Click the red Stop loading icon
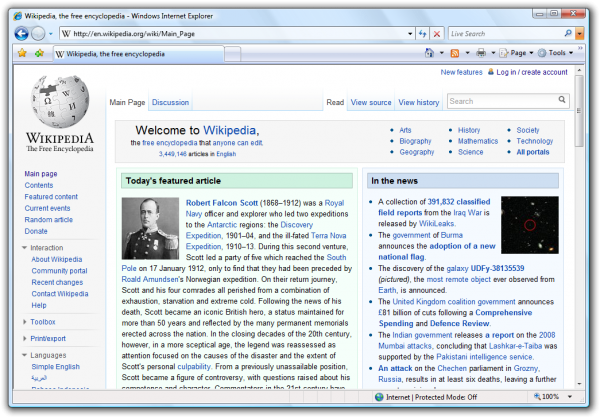The width and height of the screenshot is (600, 418). tap(437, 34)
